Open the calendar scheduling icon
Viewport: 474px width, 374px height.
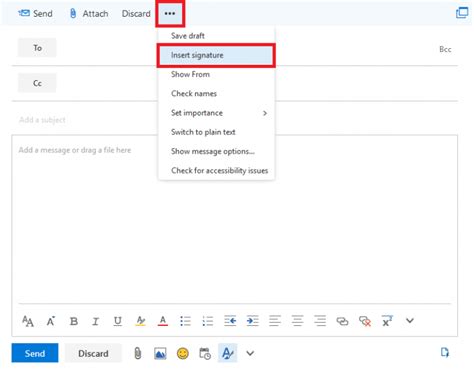[205, 353]
